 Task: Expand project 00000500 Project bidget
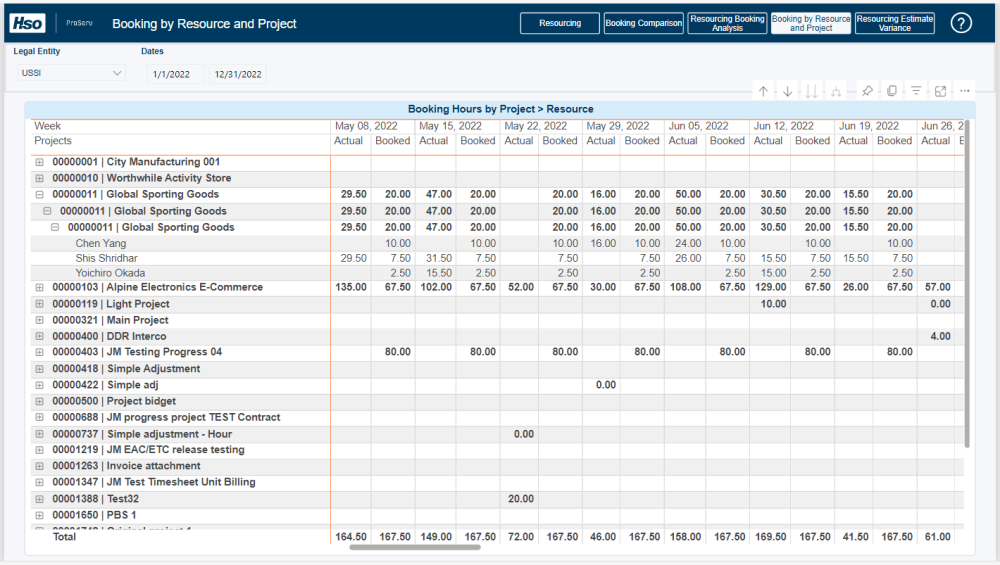(x=40, y=401)
